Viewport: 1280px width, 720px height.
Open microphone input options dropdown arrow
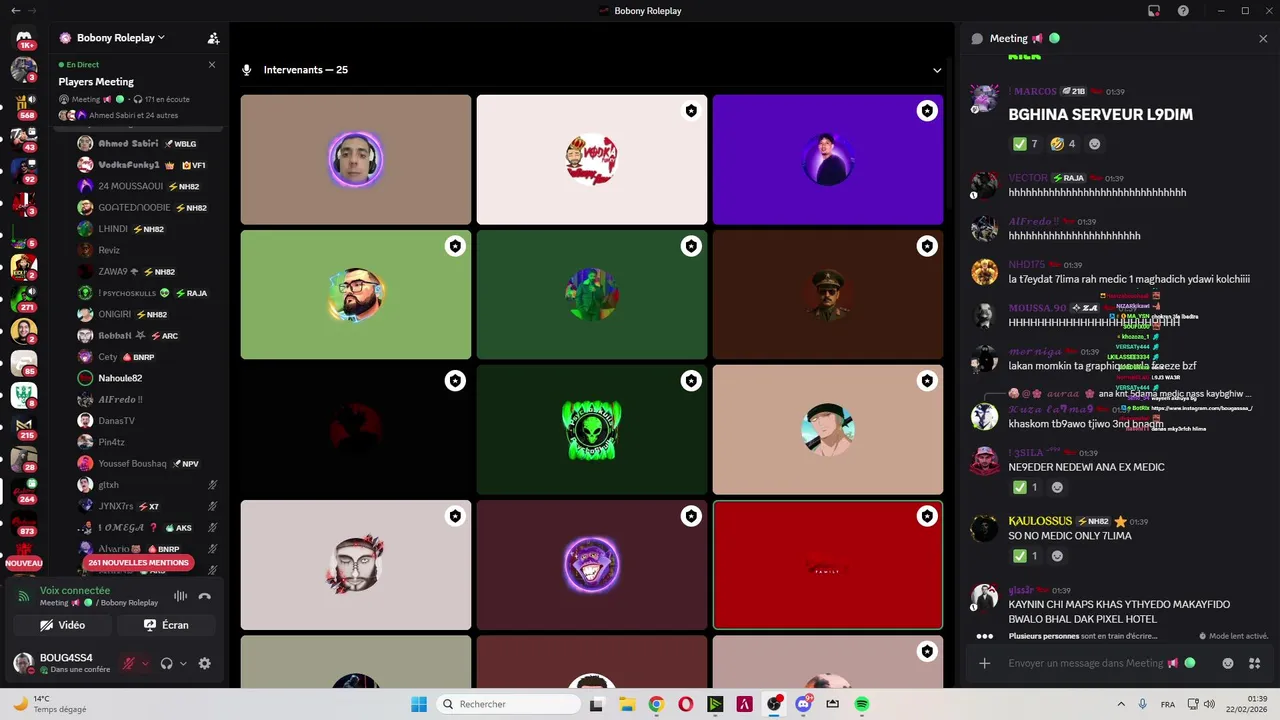click(145, 663)
